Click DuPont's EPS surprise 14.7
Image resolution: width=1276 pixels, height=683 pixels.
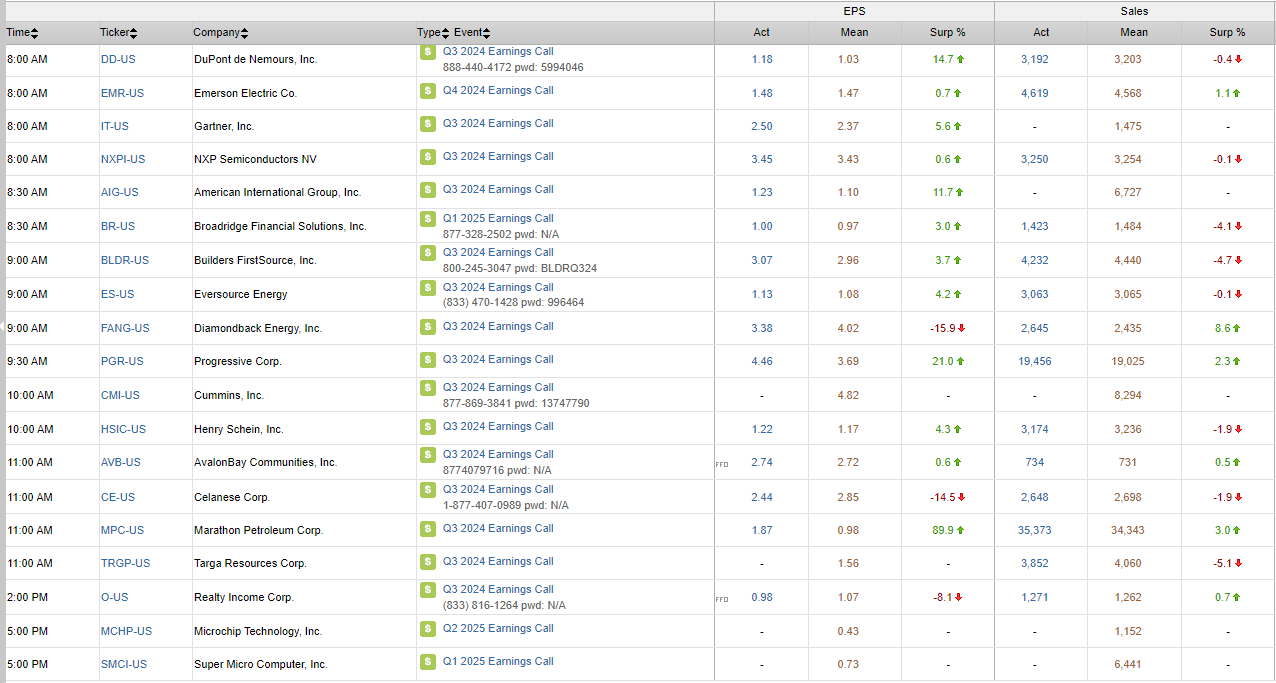tap(943, 59)
